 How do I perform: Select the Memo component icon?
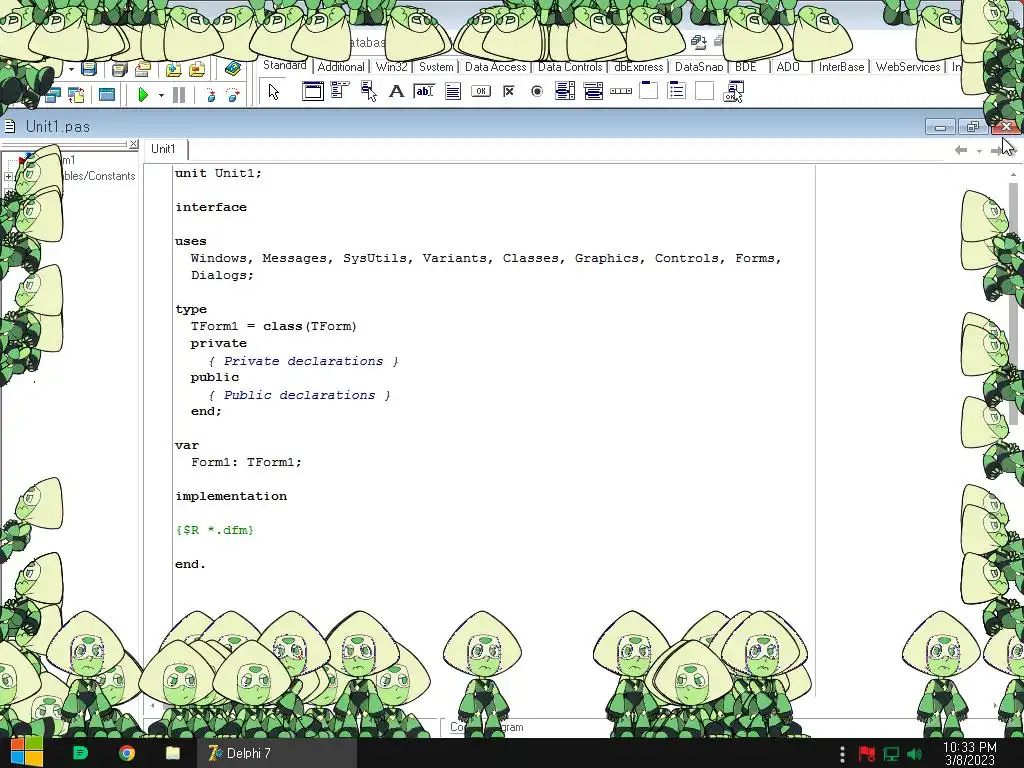pyautogui.click(x=453, y=91)
